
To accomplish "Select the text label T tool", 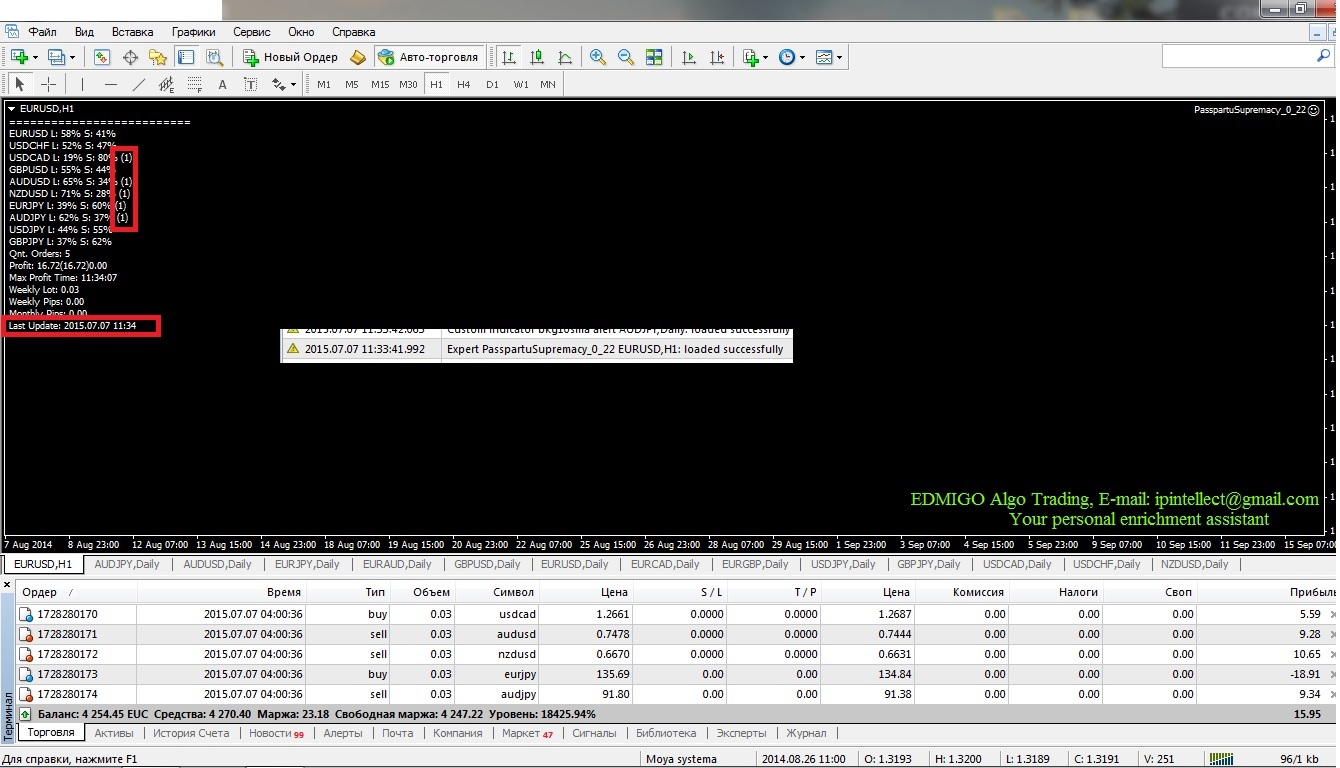I will pos(250,84).
